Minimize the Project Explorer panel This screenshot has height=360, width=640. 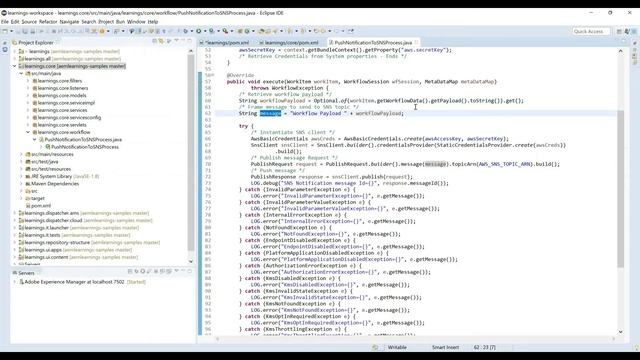click(183, 41)
